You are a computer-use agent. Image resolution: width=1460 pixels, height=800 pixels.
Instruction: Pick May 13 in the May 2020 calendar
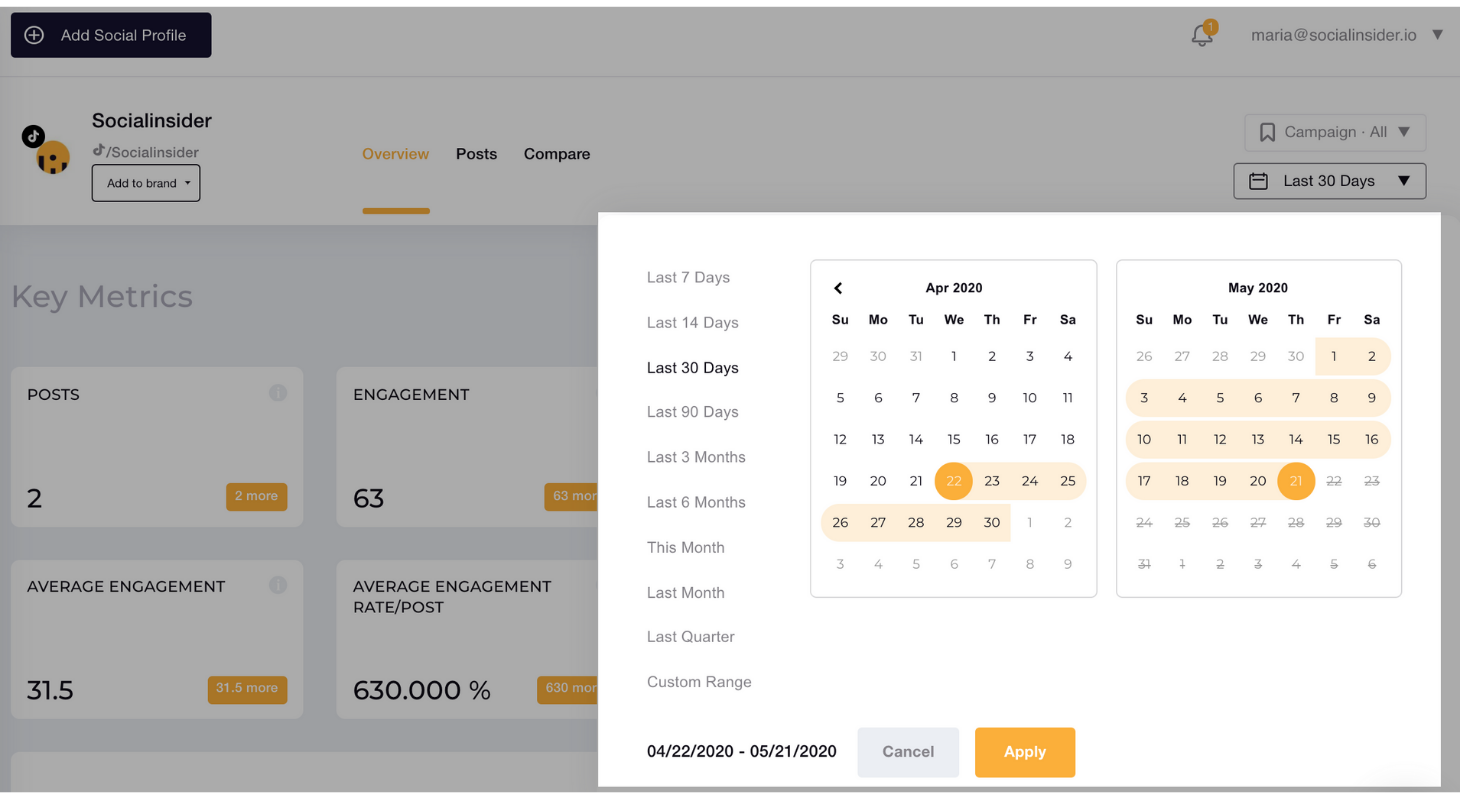(x=1258, y=439)
